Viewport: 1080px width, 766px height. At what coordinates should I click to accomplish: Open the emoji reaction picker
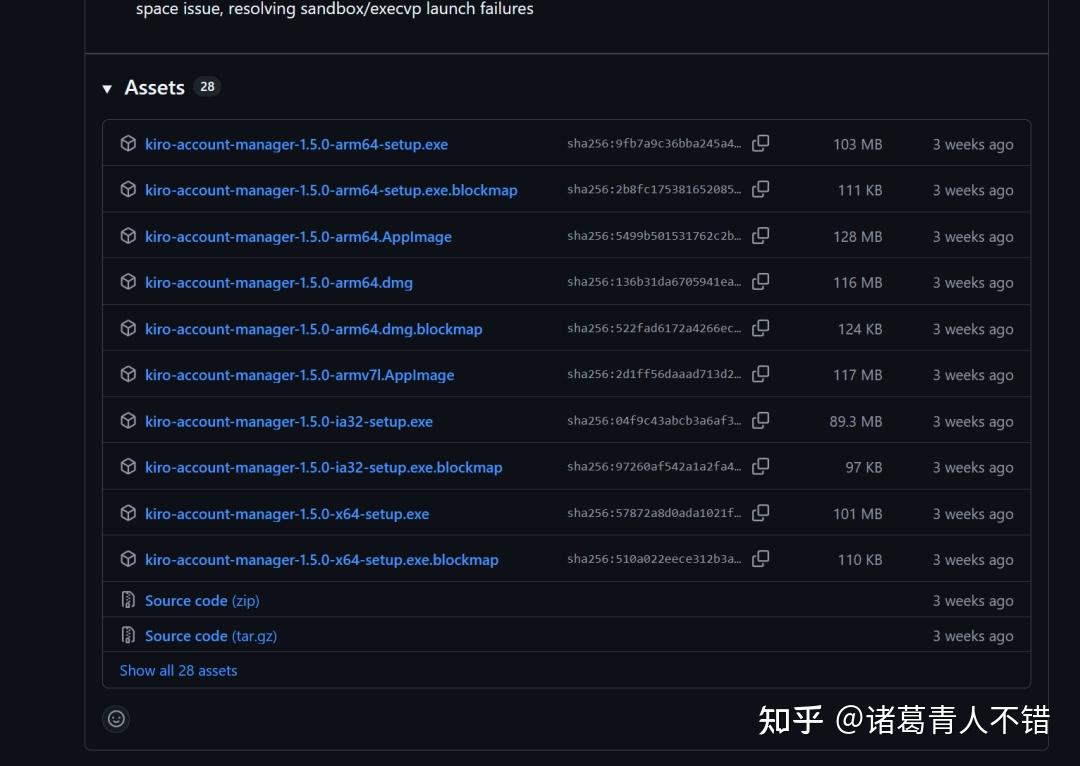pos(116,718)
